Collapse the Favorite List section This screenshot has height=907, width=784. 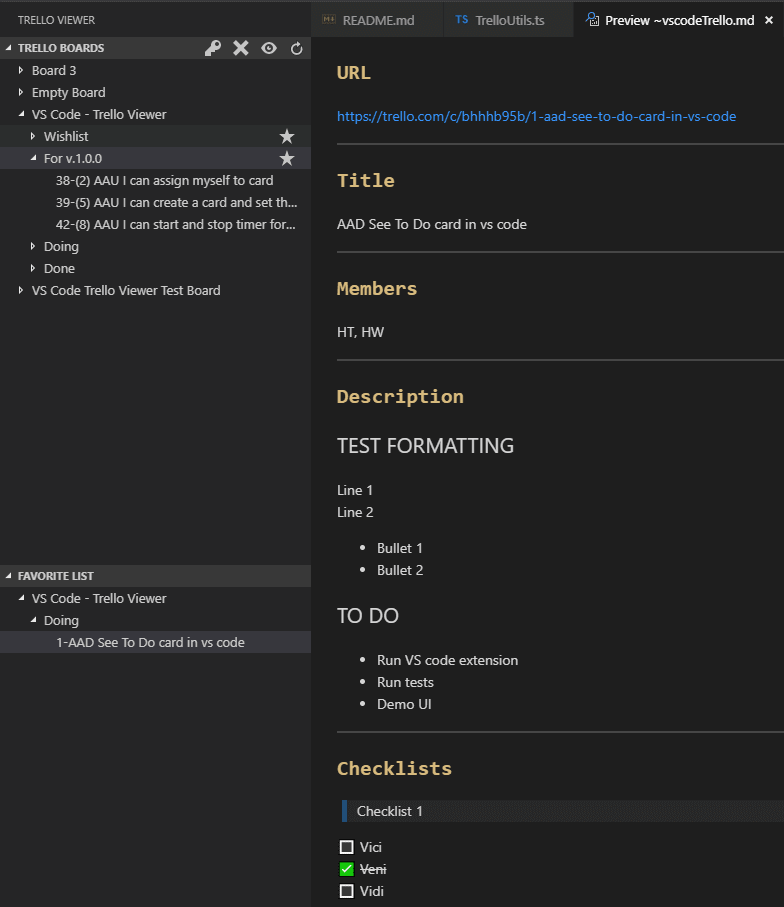(9, 576)
